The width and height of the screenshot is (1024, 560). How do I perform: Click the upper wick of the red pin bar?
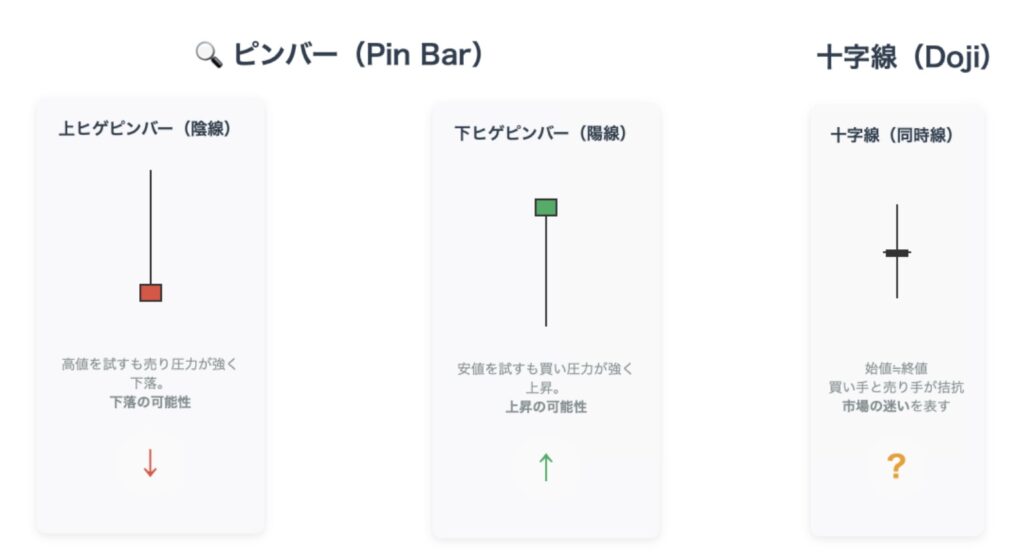pyautogui.click(x=151, y=227)
